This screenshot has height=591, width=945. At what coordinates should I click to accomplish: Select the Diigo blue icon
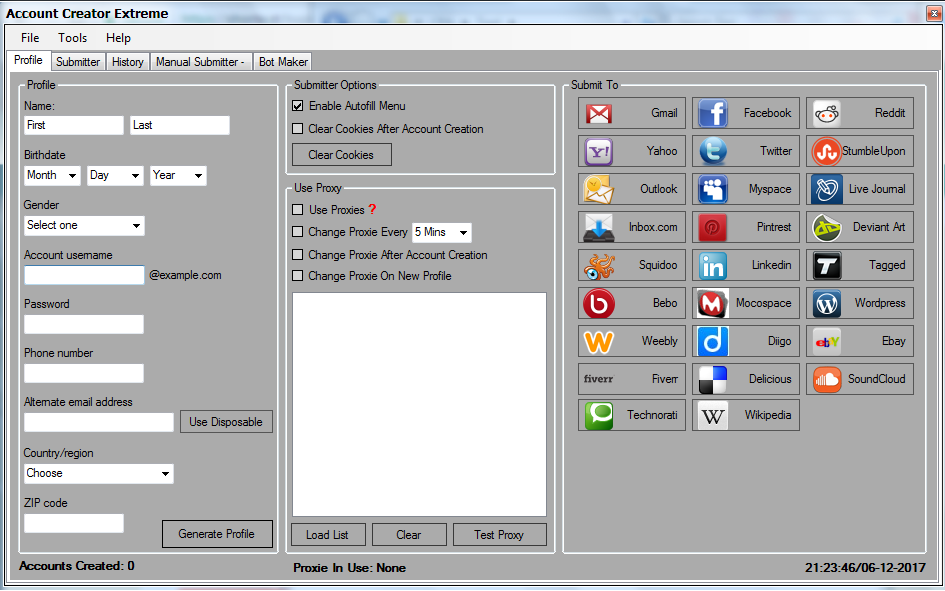tap(713, 341)
